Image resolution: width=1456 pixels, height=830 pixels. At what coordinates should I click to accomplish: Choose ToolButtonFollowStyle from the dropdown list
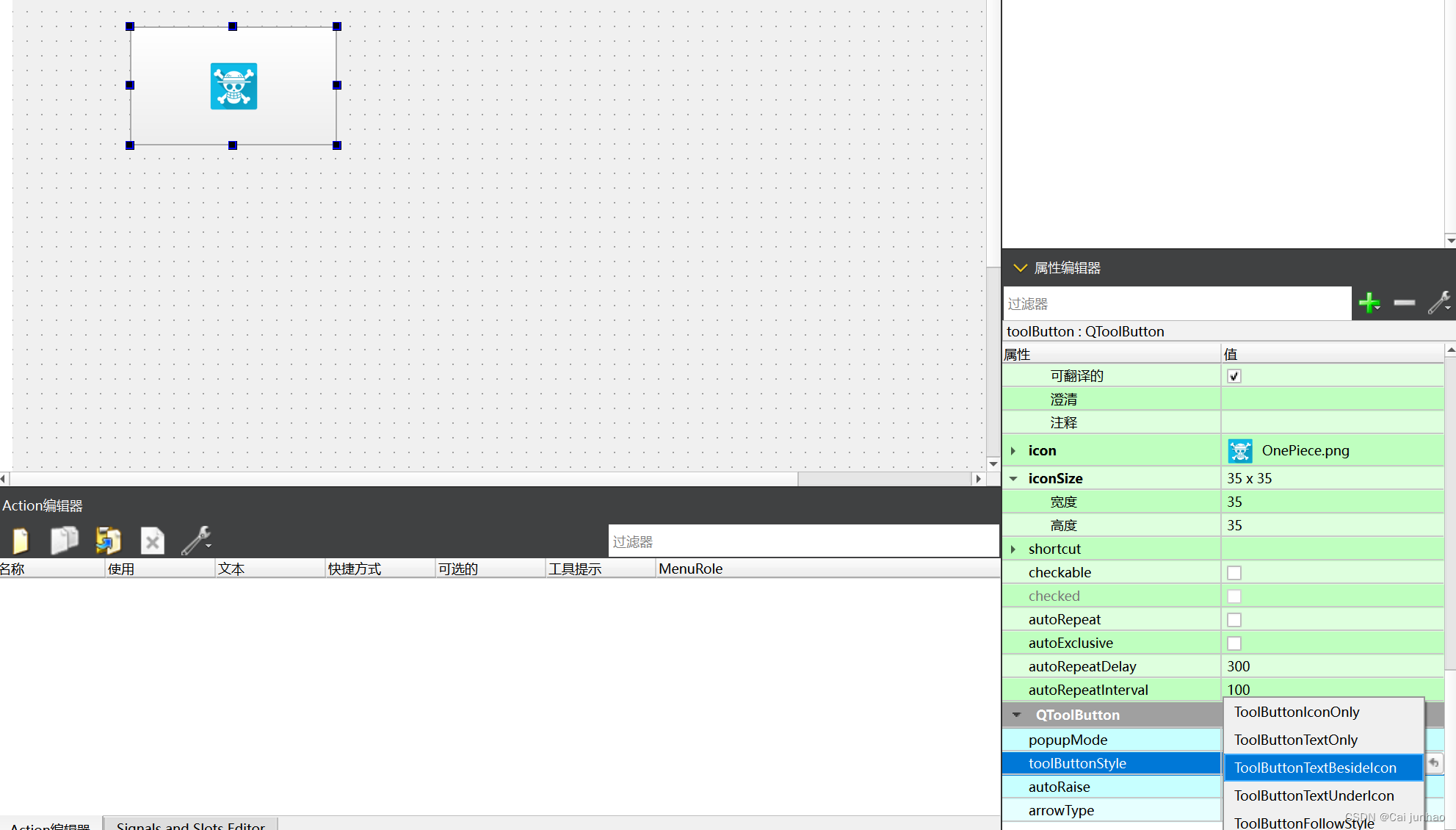click(x=1323, y=822)
